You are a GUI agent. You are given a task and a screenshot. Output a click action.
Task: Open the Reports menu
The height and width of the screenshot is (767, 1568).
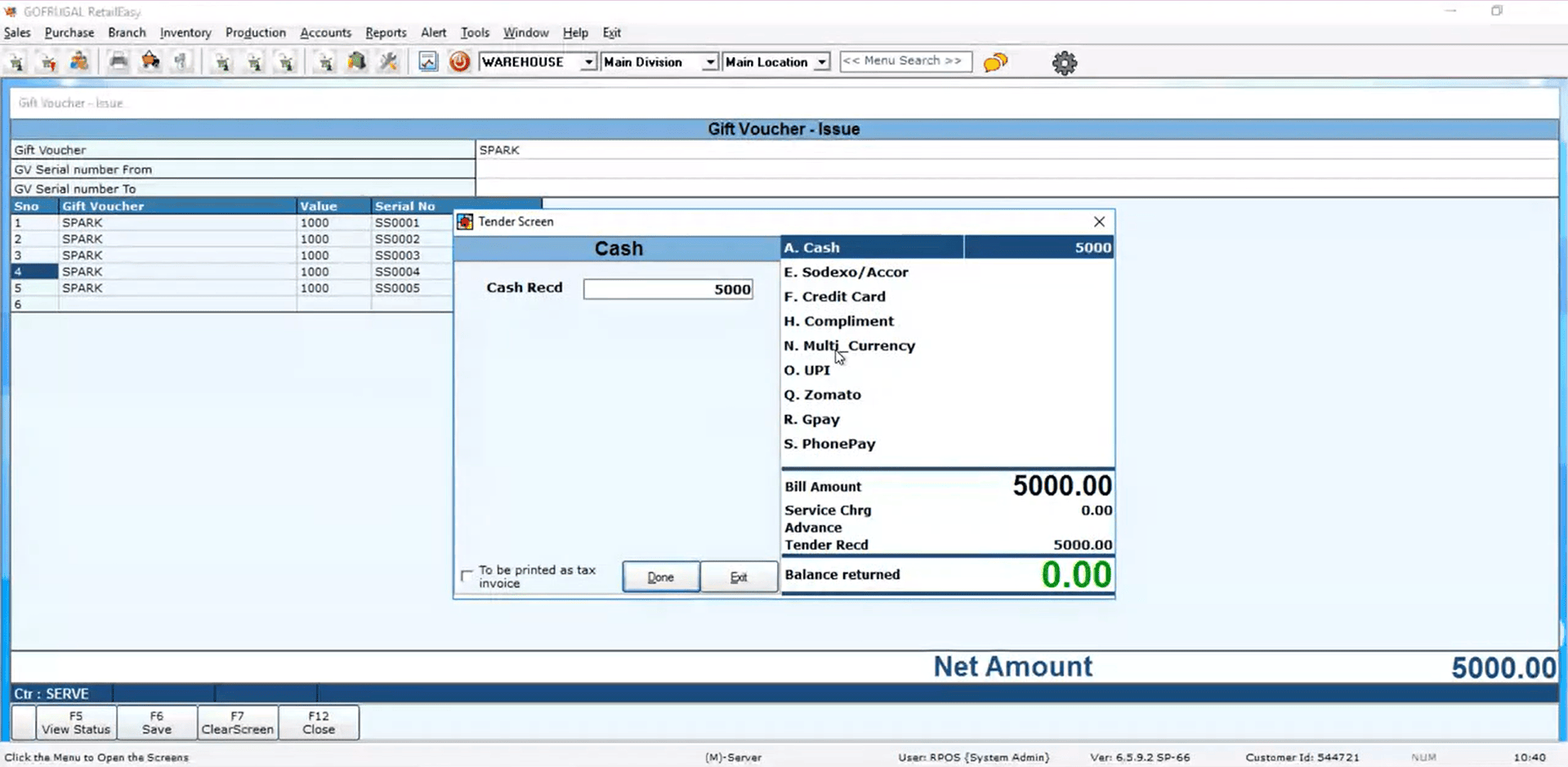(x=386, y=33)
